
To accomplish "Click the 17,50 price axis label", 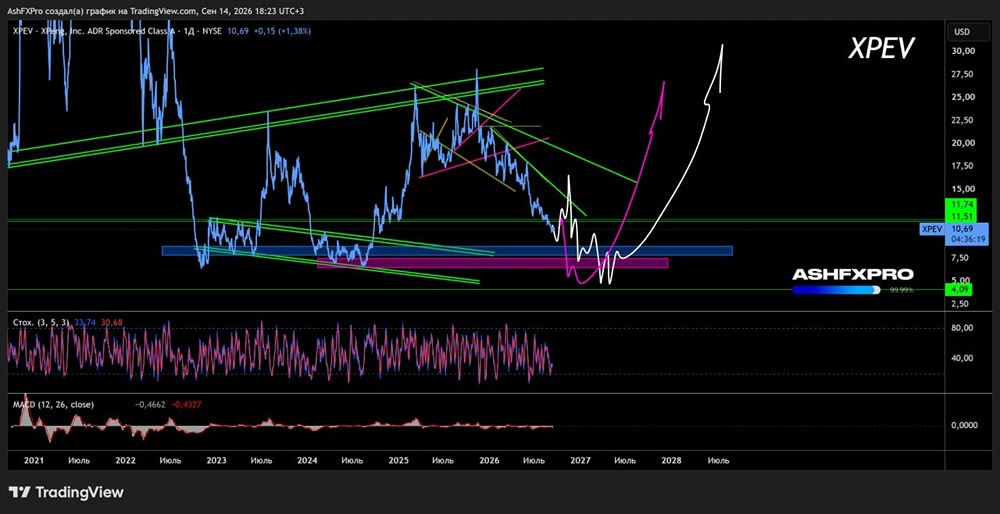I will point(962,166).
